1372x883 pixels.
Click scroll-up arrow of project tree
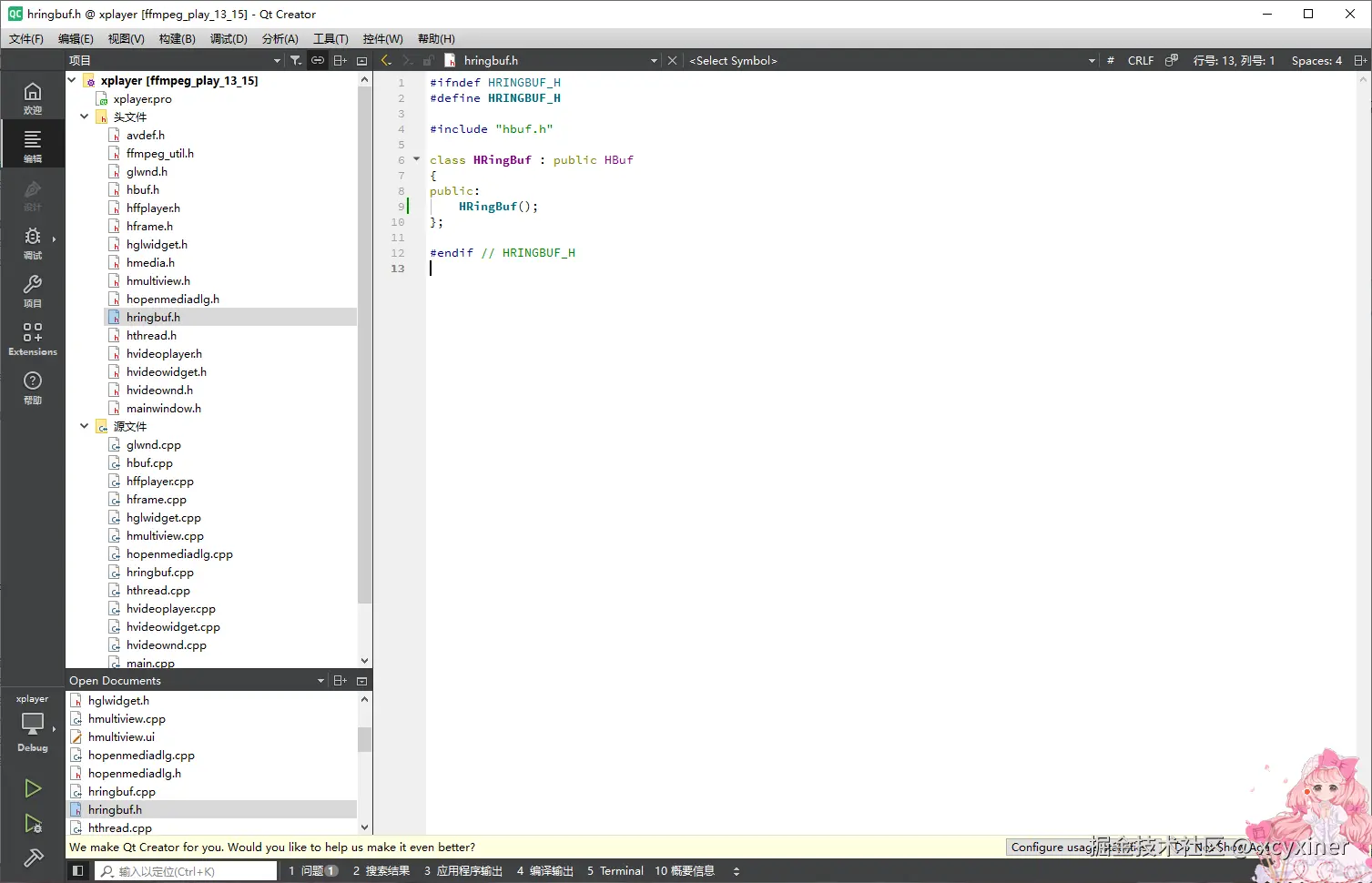tap(365, 80)
